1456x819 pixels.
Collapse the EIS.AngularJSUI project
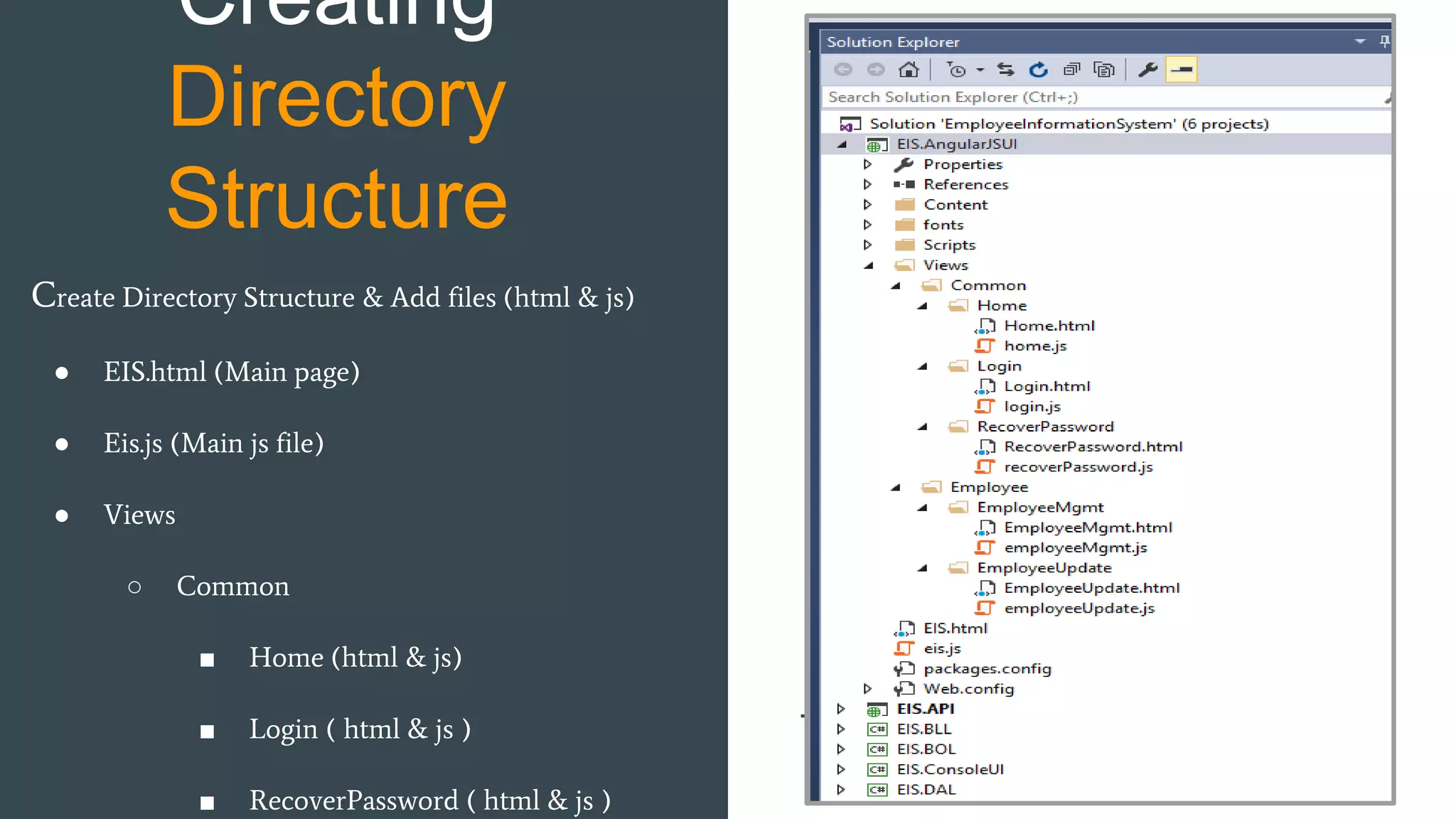tap(842, 144)
